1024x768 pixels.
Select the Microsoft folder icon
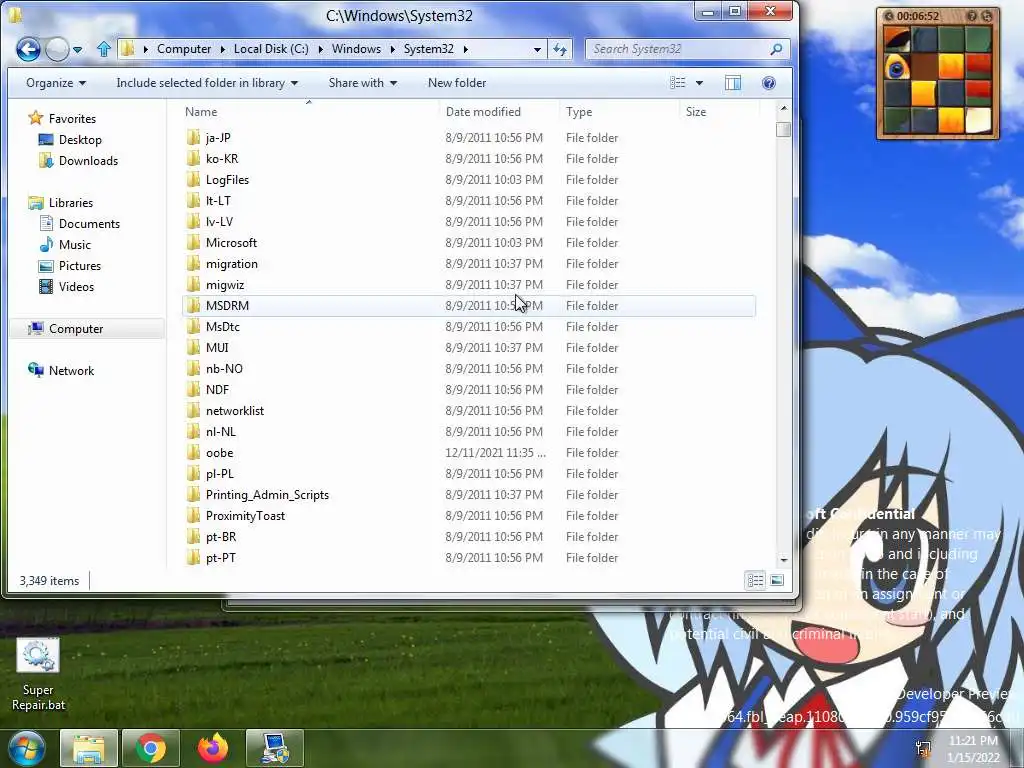pos(193,242)
